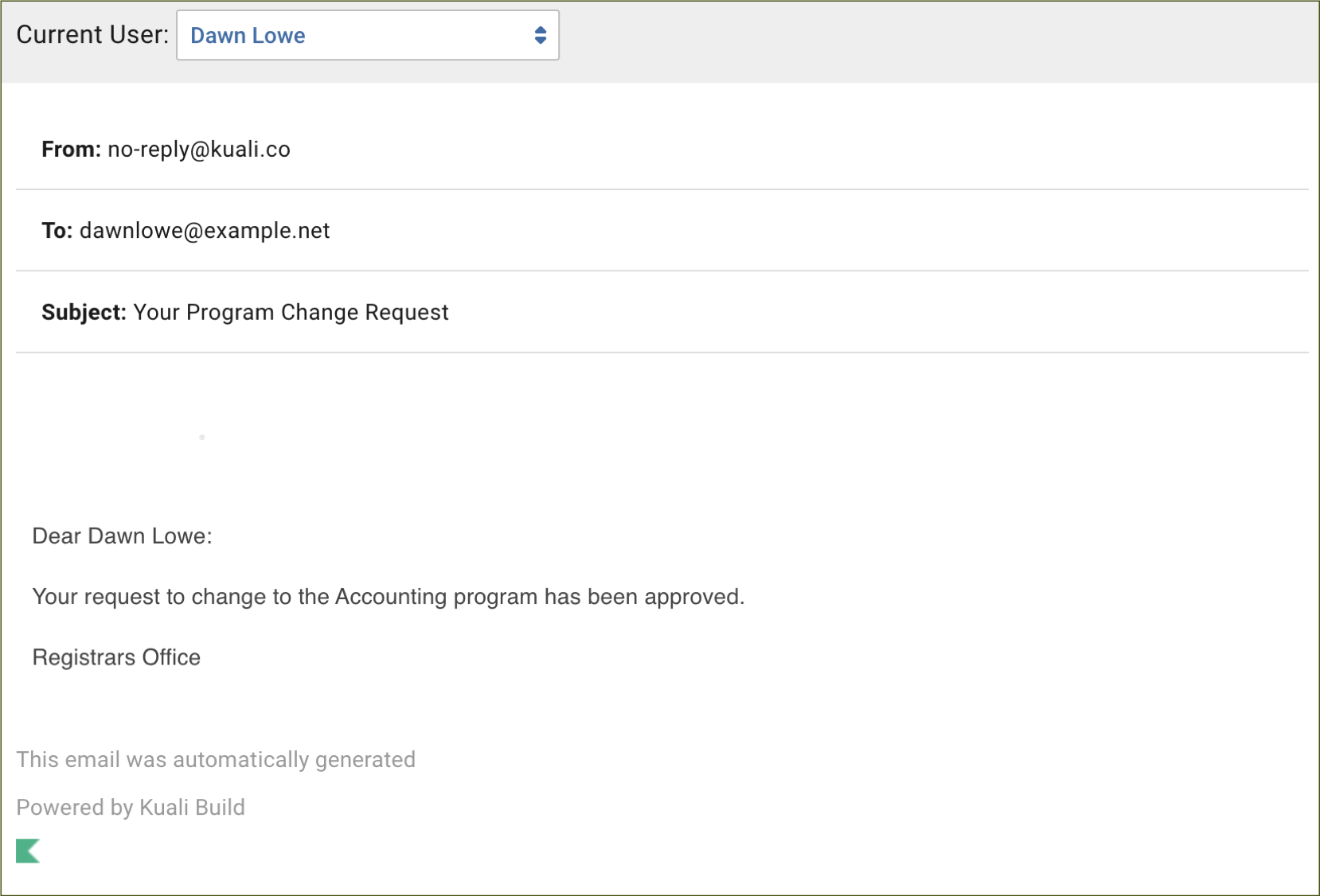Select the Kuali flag icon at bottom left
The image size is (1320, 896).
pos(29,851)
